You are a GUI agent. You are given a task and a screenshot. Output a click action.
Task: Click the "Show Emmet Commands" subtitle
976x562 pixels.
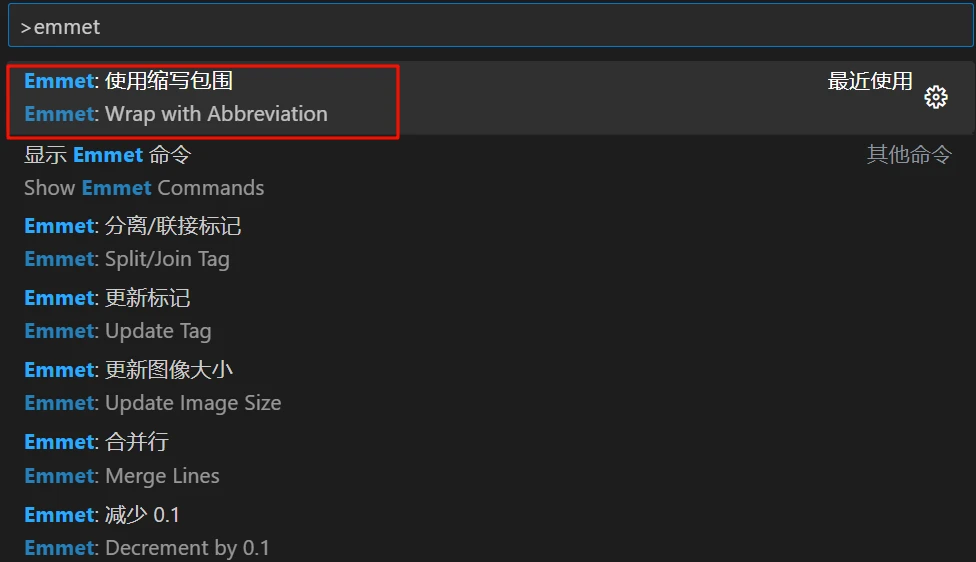coord(144,188)
